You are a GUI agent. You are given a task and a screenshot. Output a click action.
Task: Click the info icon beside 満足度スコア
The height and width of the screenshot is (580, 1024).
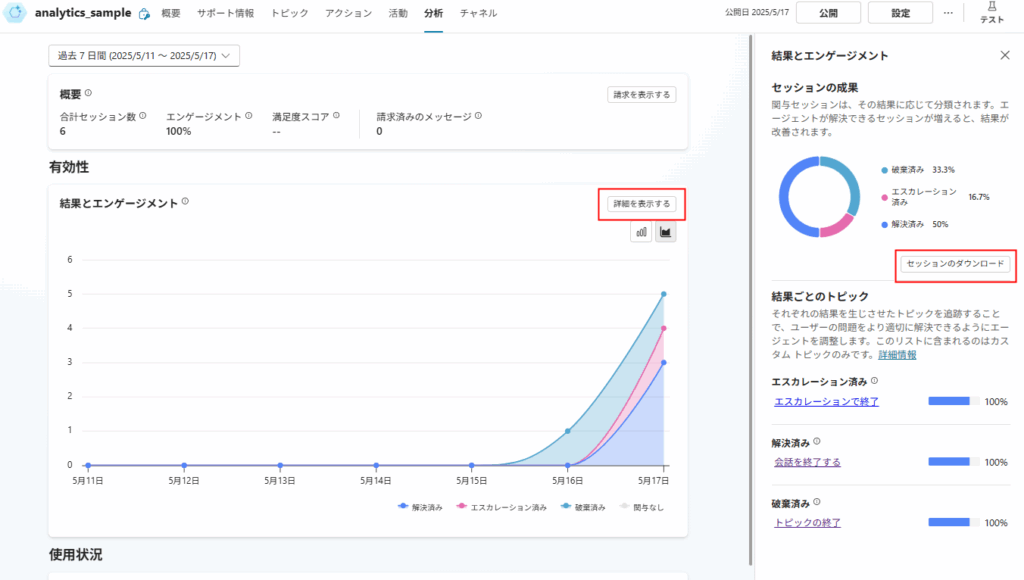tap(336, 116)
